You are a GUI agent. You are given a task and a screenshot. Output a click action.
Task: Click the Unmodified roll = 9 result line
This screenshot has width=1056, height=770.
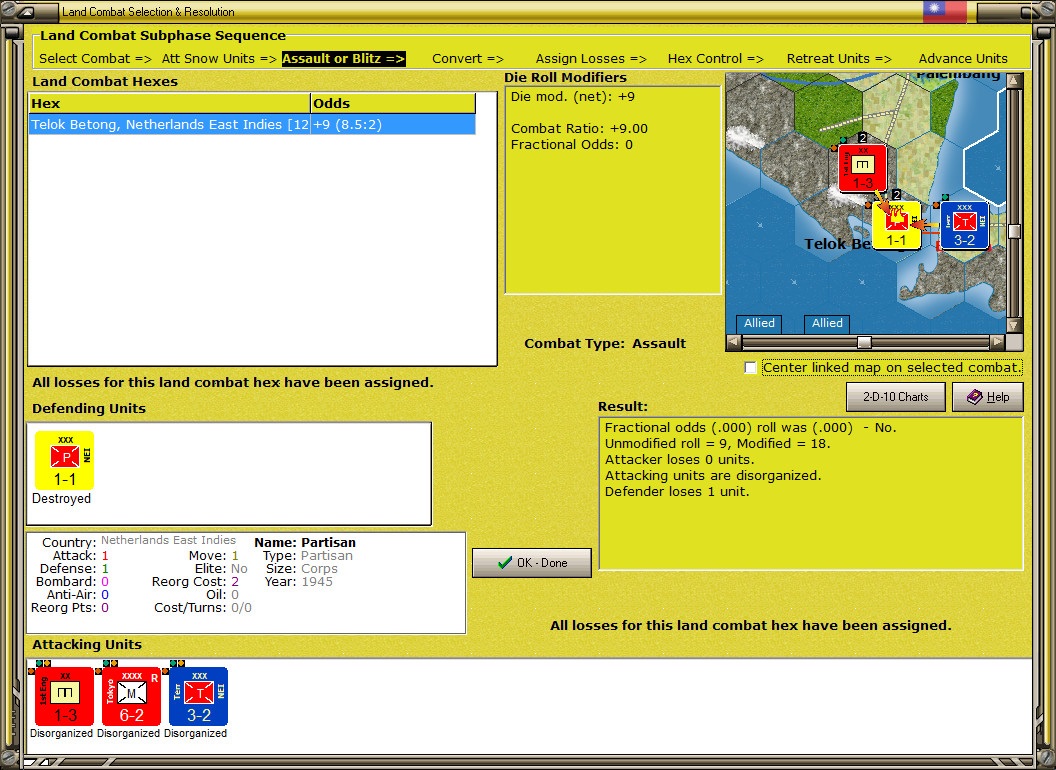[x=717, y=444]
